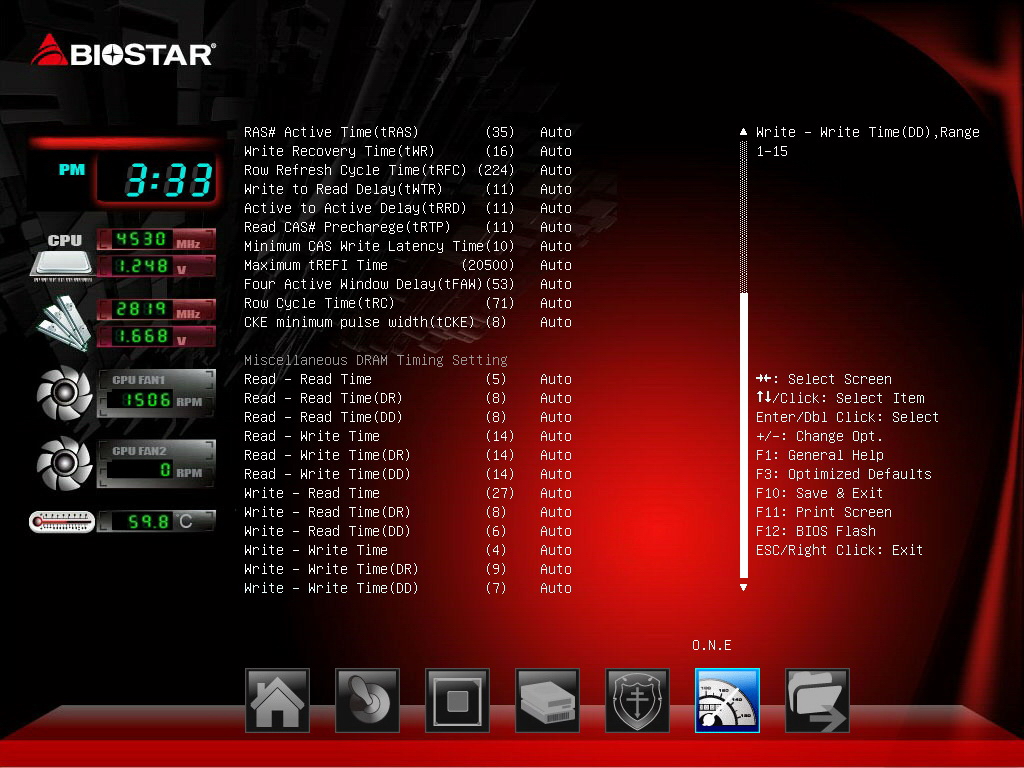
Task: Click the Write - Read Time Auto value
Action: (556, 493)
